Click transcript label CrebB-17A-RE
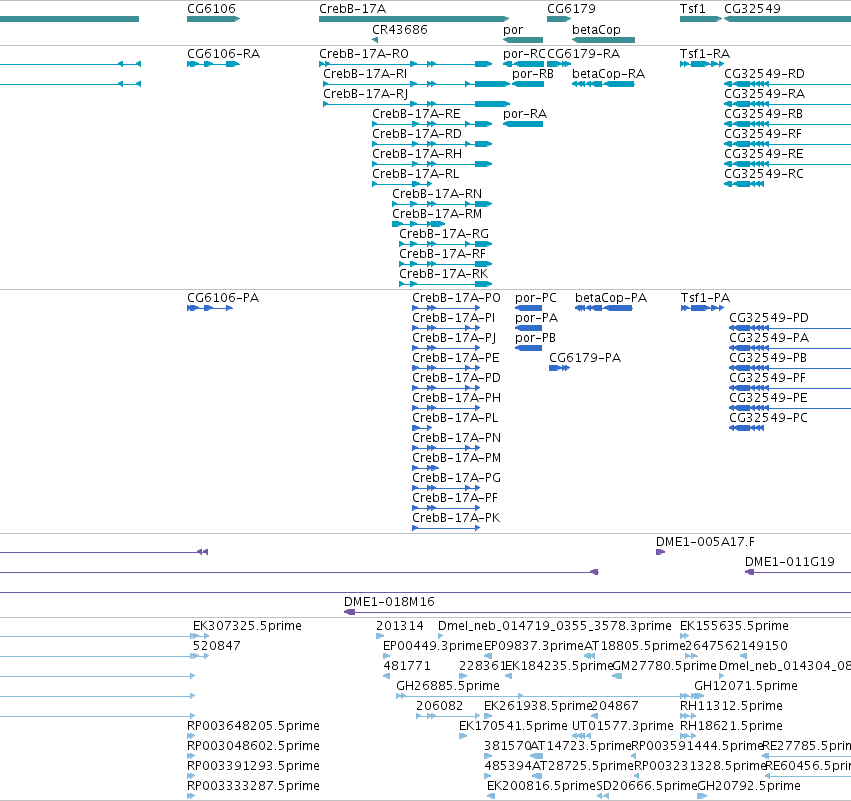The image size is (851, 801). click(416, 114)
